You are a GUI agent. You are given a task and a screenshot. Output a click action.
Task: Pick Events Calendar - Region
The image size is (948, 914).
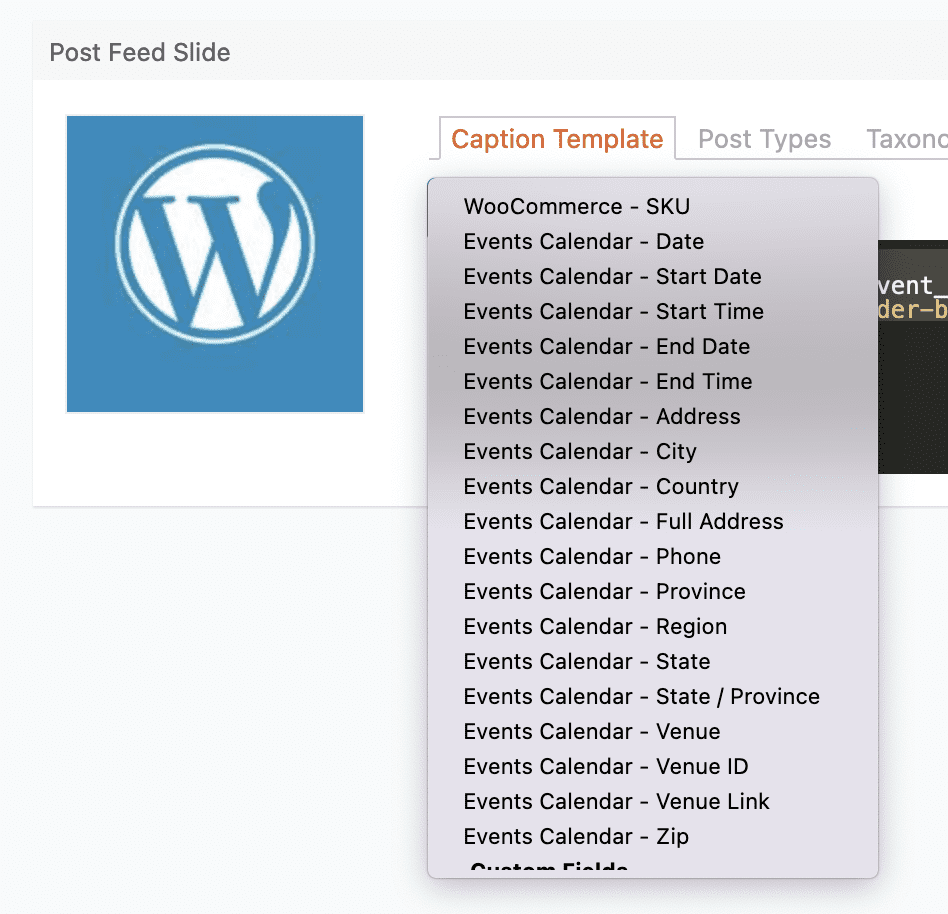click(x=652, y=627)
